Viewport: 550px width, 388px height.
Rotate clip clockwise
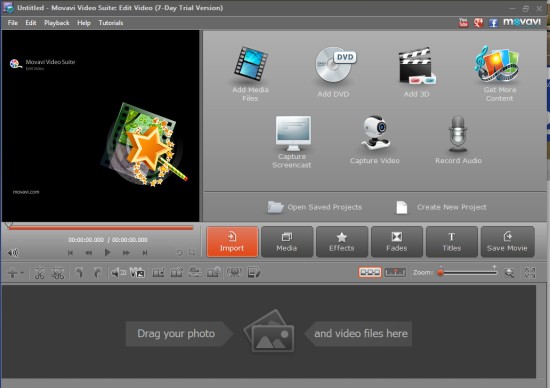97,273
